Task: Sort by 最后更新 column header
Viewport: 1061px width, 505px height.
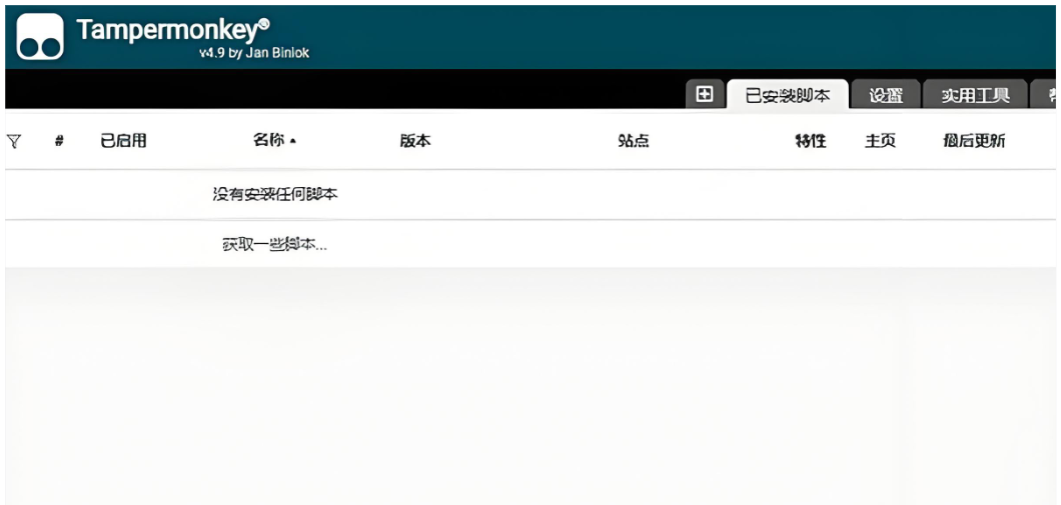Action: 974,141
